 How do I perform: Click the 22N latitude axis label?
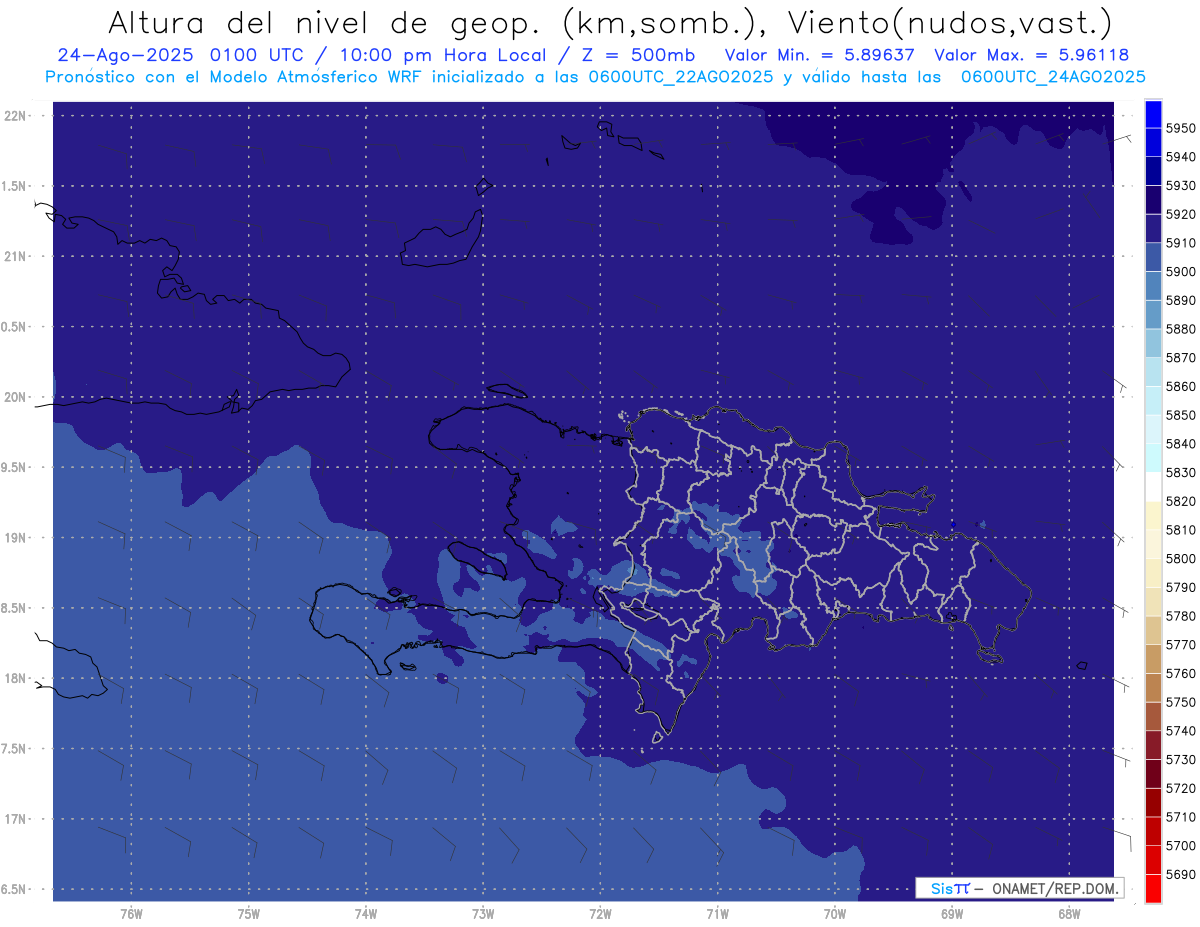click(x=16, y=115)
